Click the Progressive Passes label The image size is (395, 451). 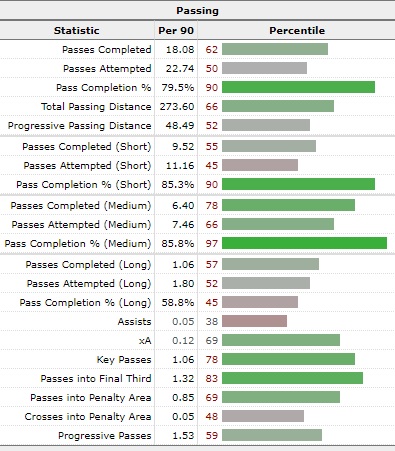tap(105, 436)
